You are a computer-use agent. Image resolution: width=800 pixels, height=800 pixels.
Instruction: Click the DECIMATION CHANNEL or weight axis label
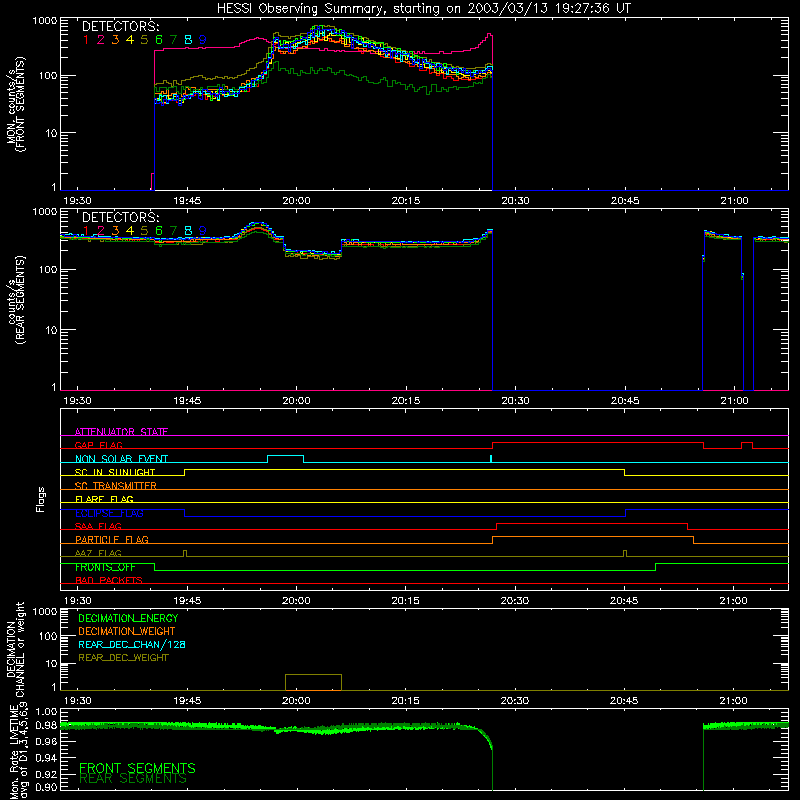tap(15, 650)
